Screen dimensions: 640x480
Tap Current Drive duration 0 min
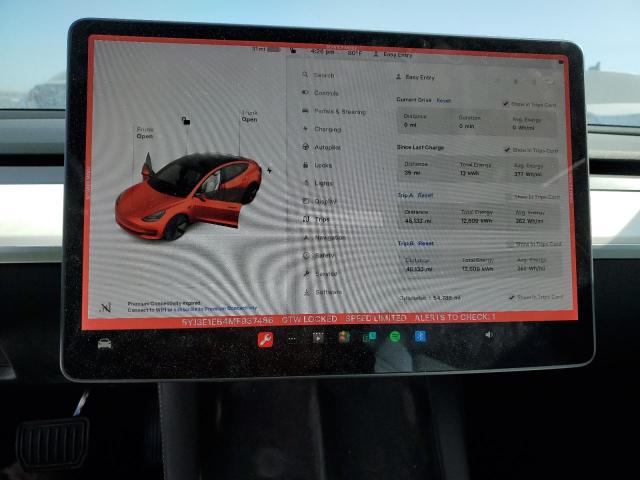[x=466, y=126]
